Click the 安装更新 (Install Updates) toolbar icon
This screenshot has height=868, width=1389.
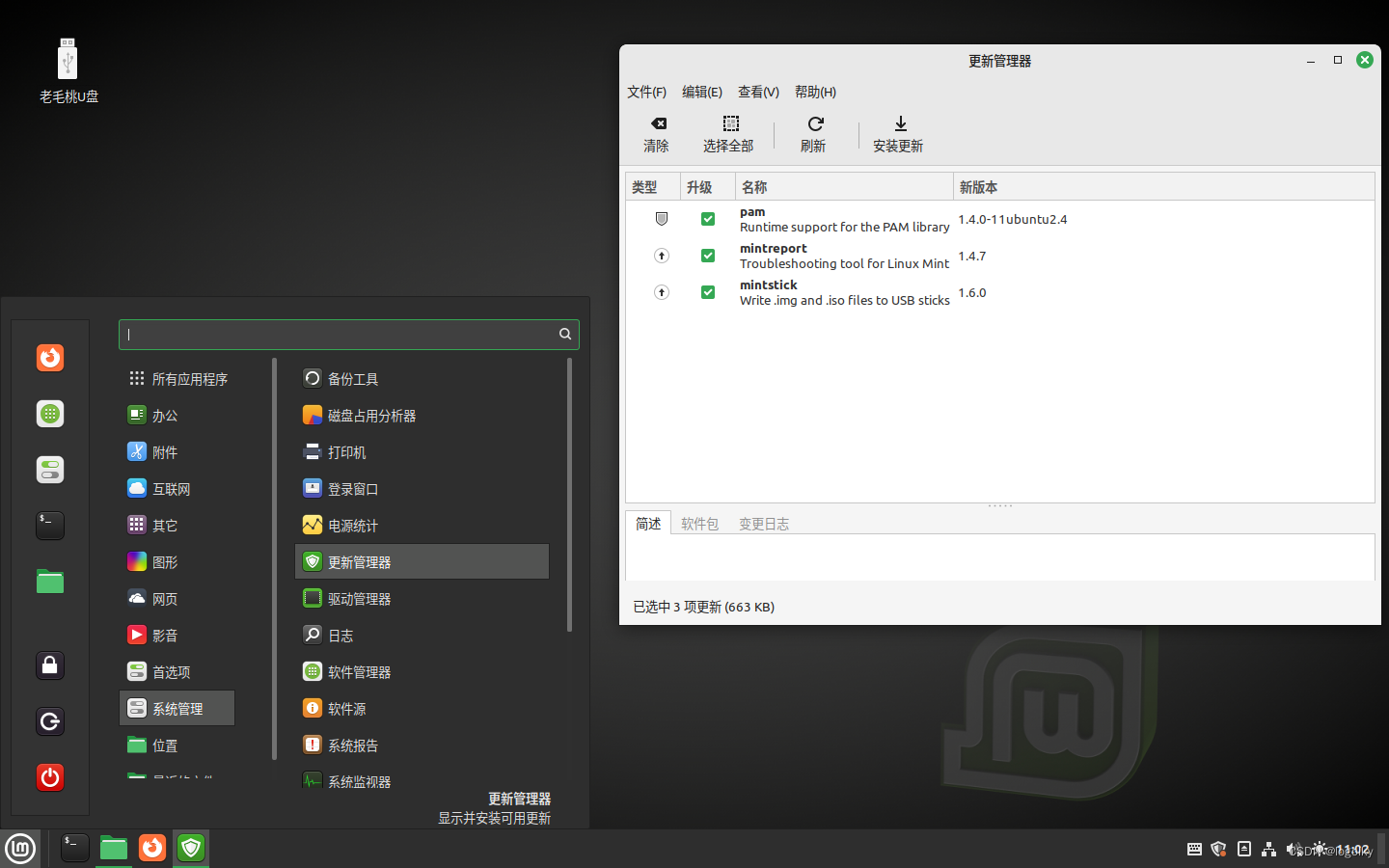click(x=897, y=133)
